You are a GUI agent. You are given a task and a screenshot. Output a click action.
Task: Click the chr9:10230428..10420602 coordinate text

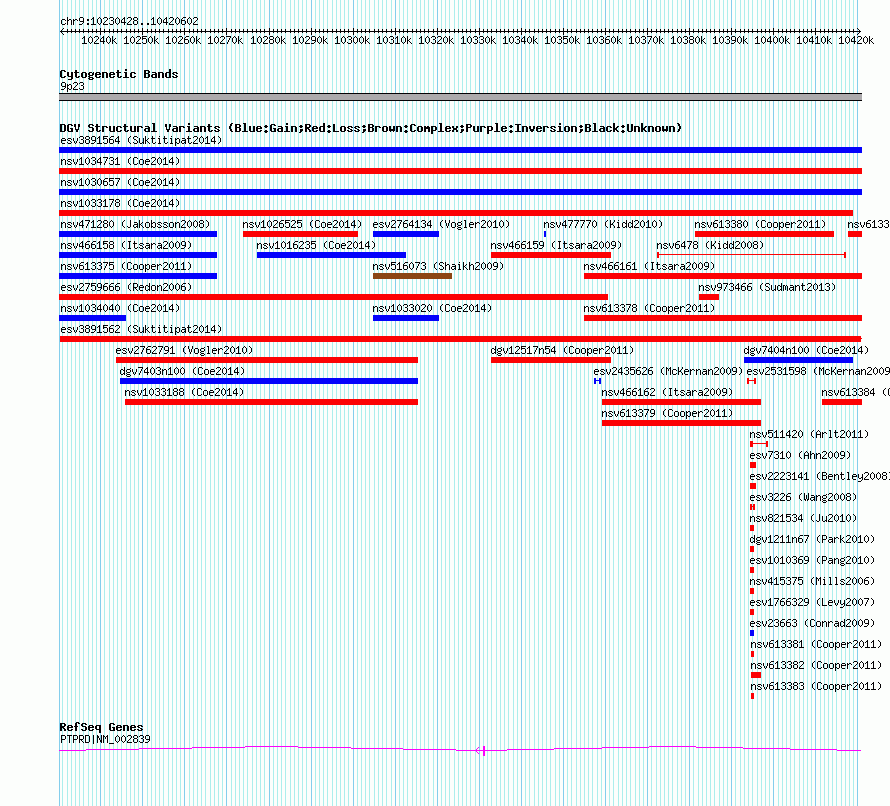coord(129,21)
